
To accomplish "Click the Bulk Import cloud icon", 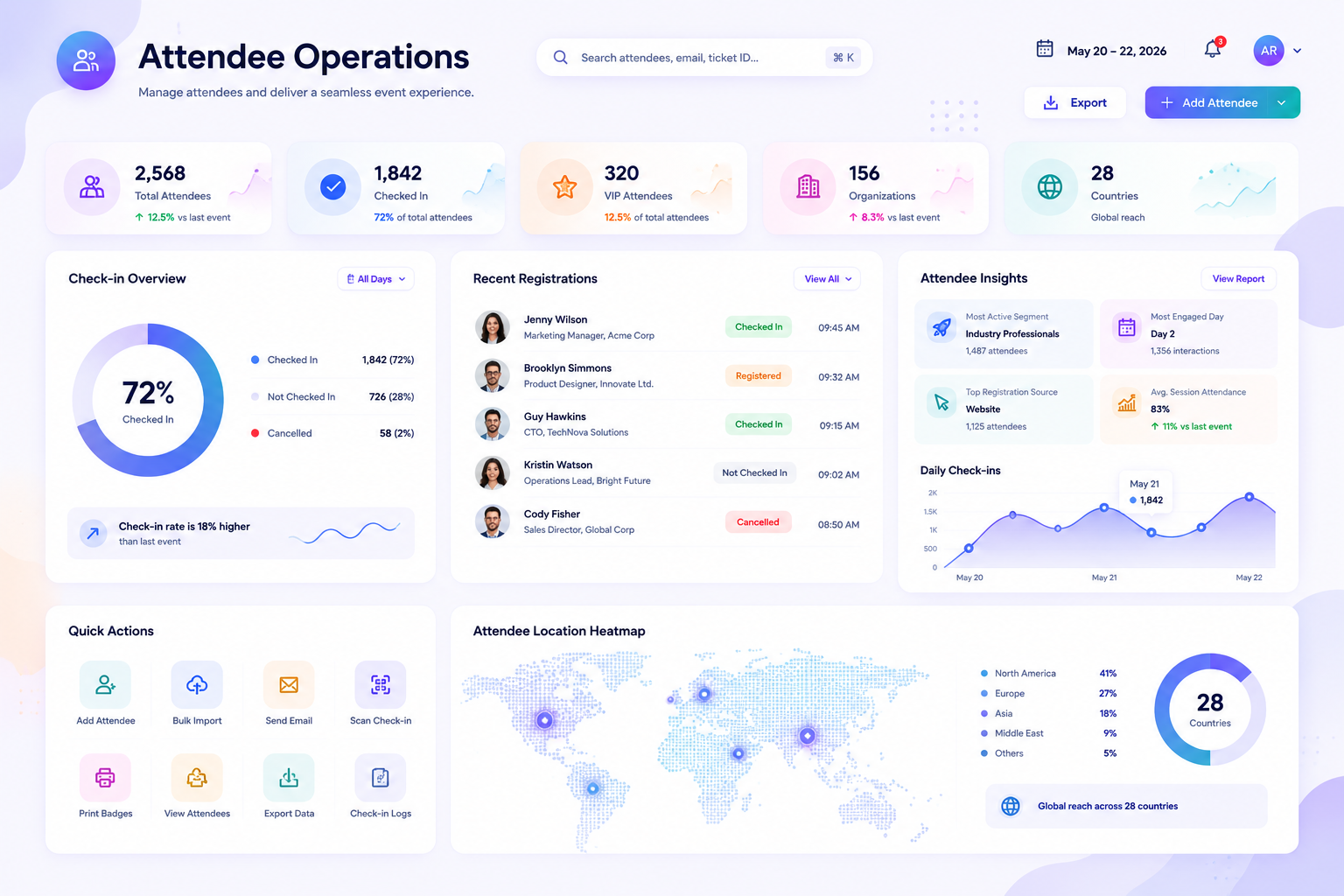I will (x=197, y=684).
